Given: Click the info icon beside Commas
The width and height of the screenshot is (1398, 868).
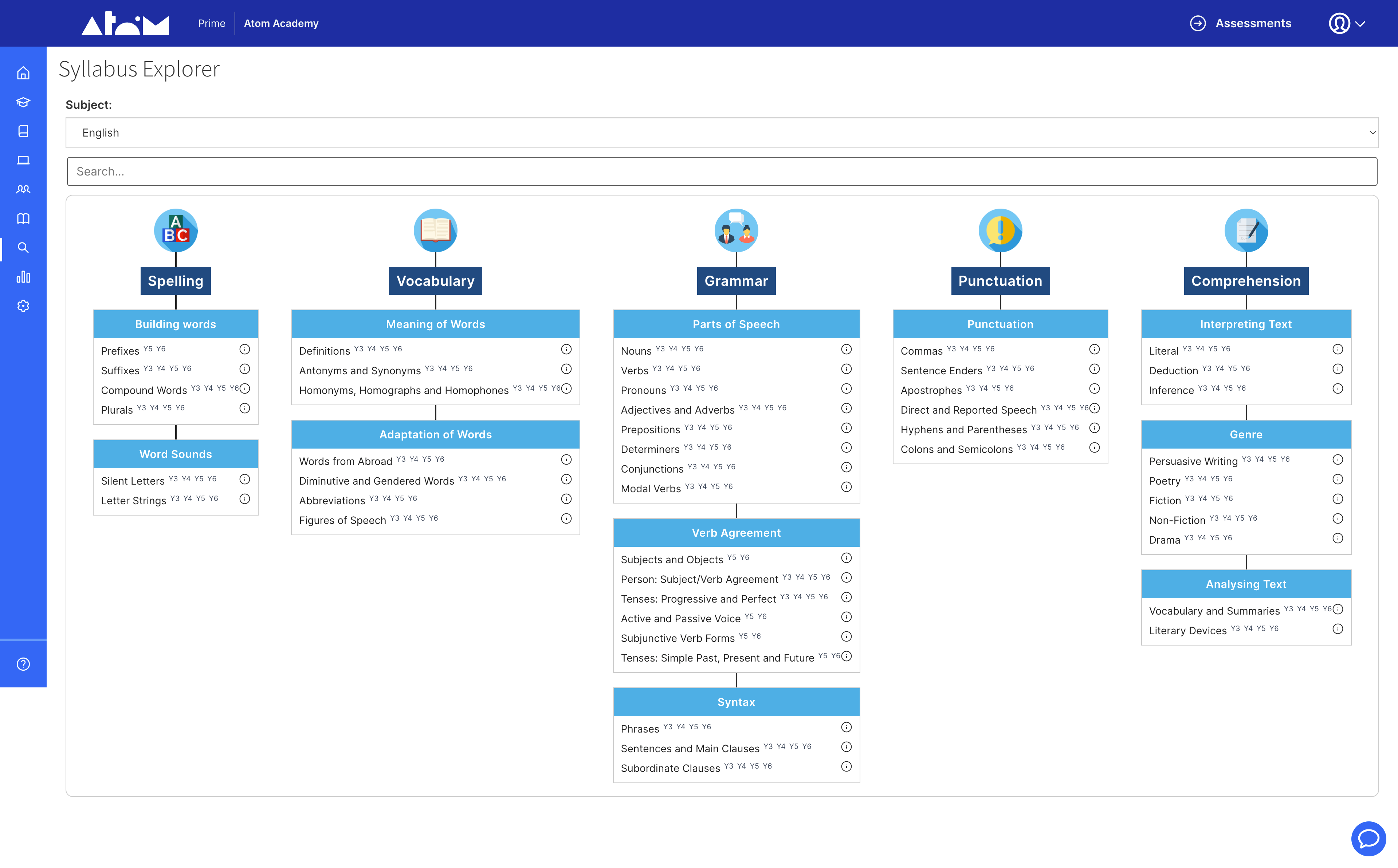Looking at the screenshot, I should pyautogui.click(x=1094, y=349).
